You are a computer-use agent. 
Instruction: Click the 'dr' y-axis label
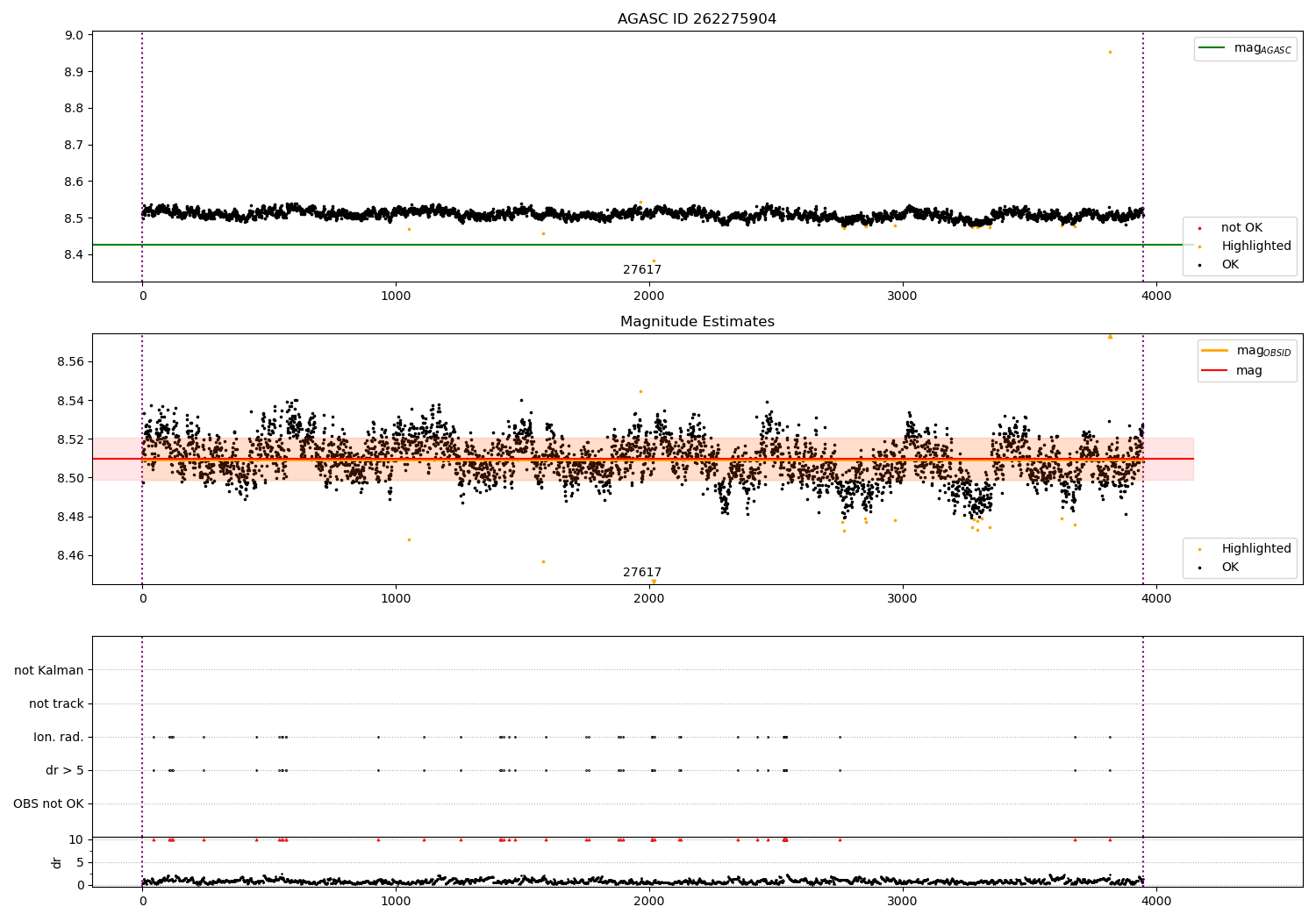point(57,862)
